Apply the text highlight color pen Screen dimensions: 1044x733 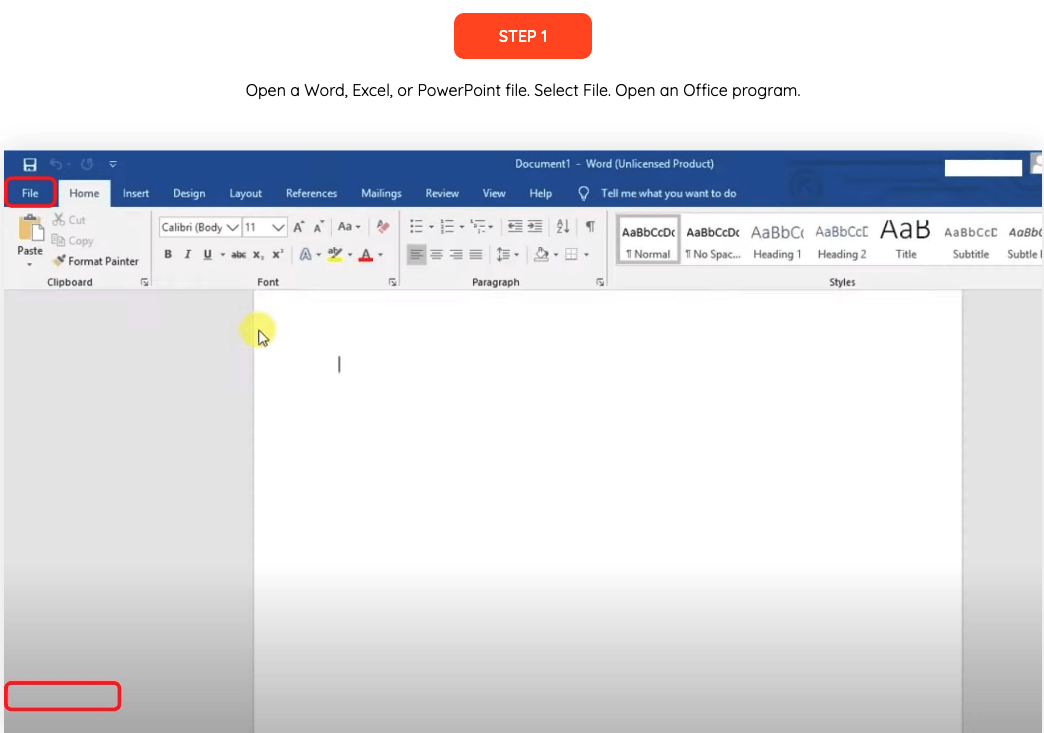click(335, 255)
